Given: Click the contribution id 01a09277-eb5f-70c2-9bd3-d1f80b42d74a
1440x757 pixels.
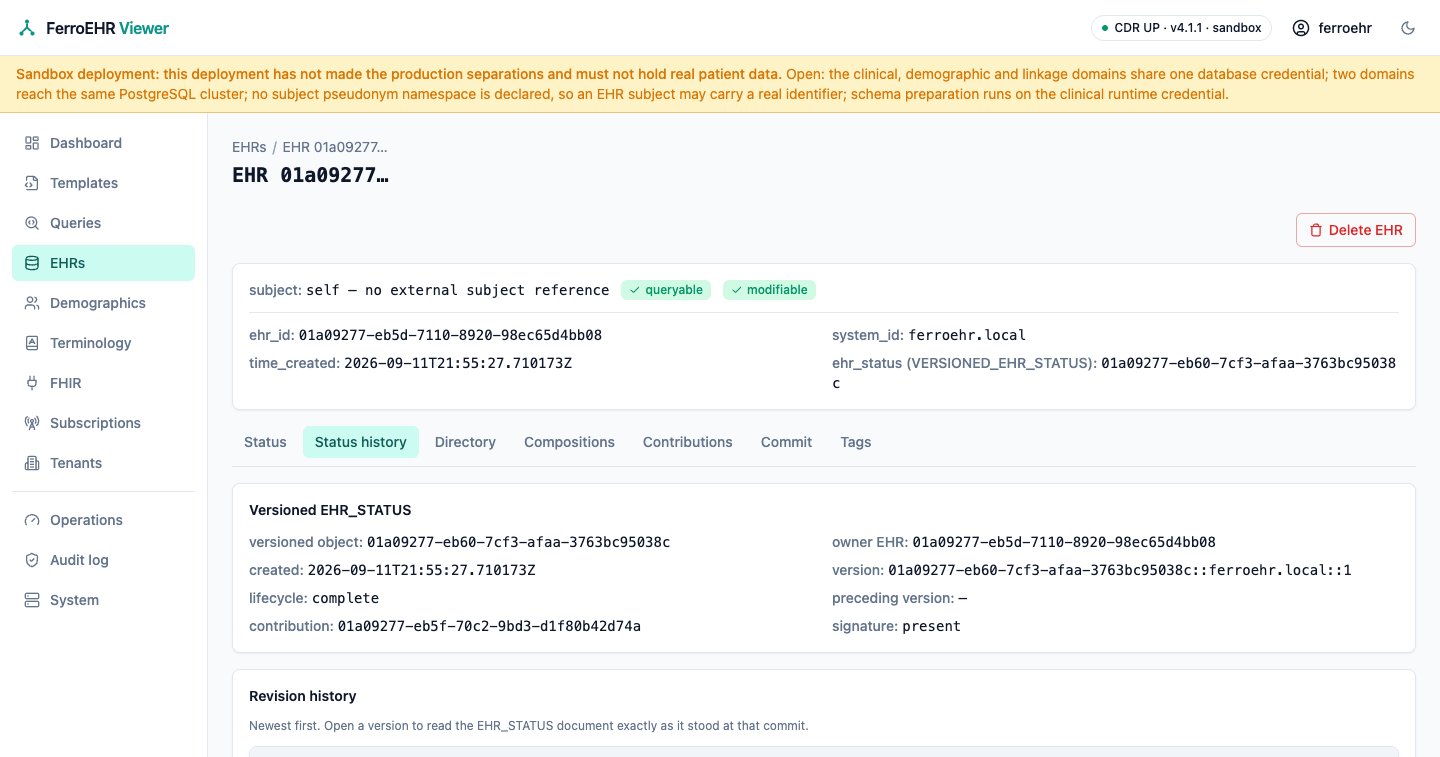Looking at the screenshot, I should pos(489,626).
